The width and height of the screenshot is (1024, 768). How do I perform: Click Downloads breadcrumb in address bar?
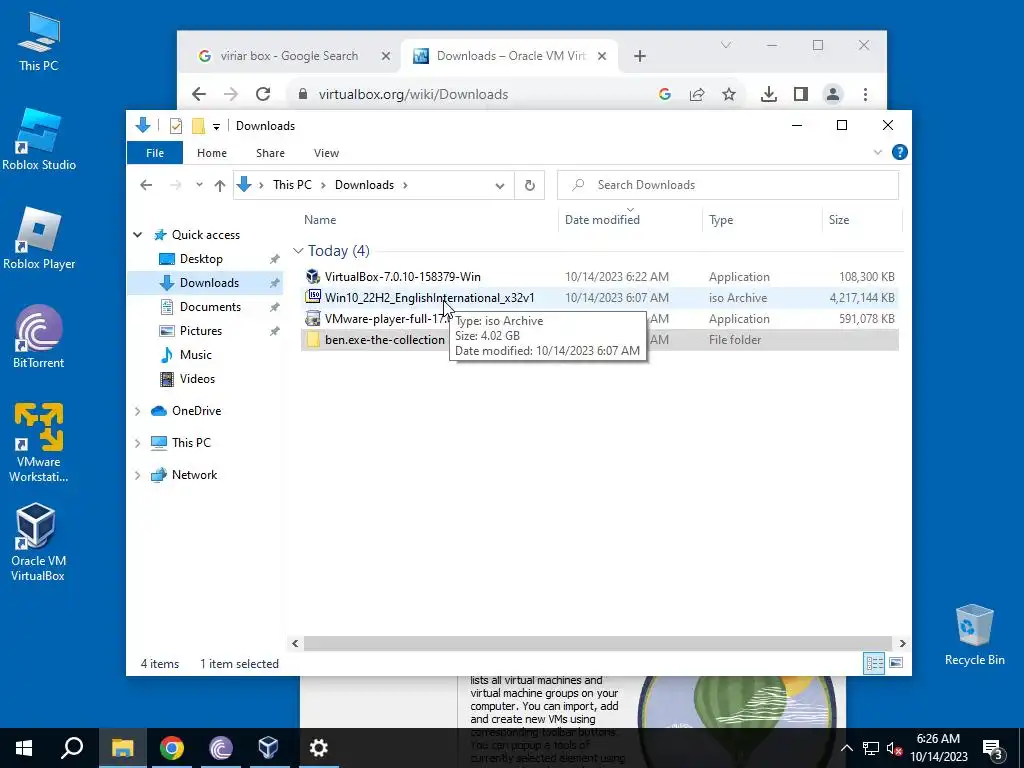(364, 185)
